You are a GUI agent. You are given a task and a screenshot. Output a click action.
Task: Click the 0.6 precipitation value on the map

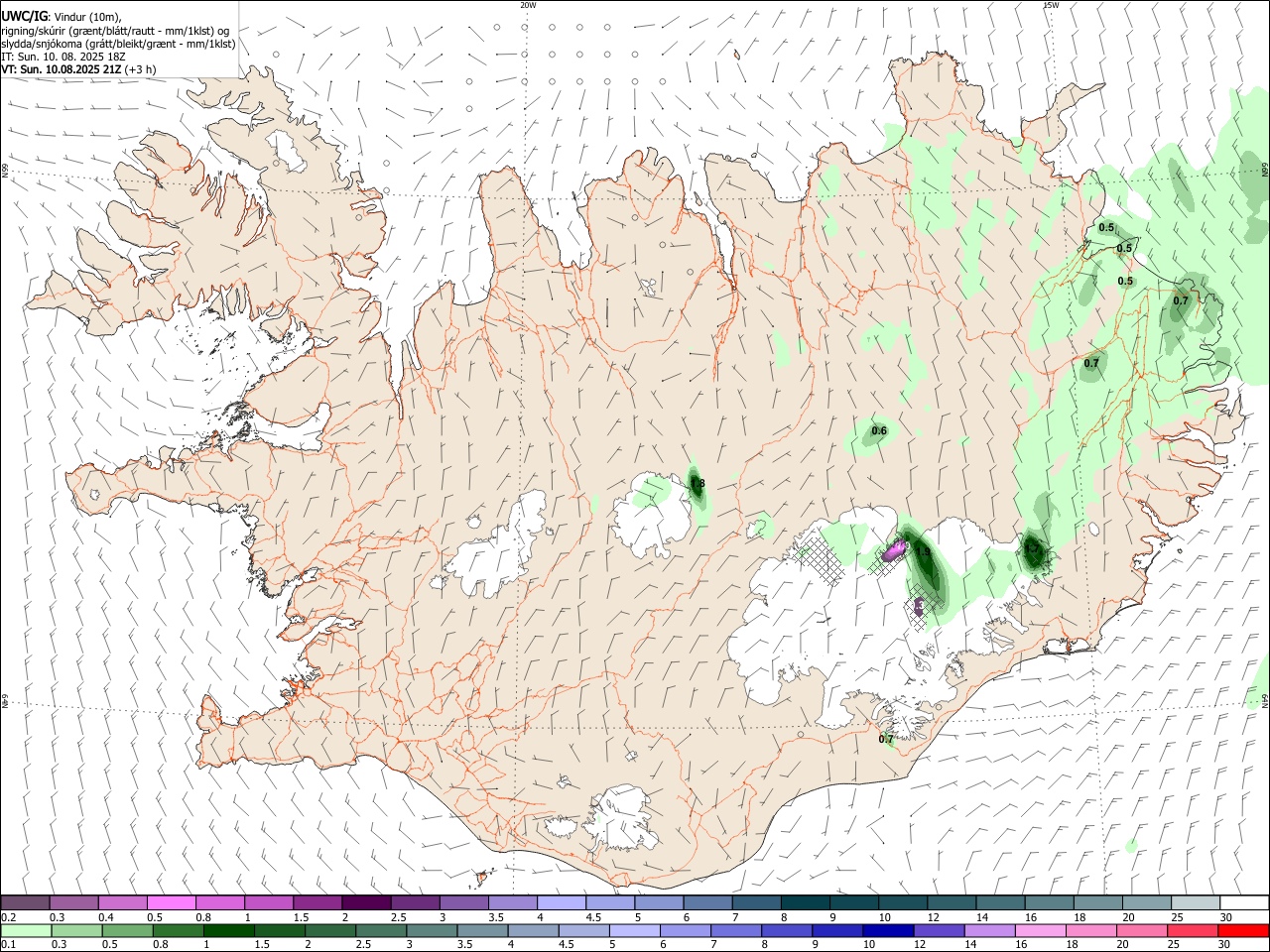point(879,430)
